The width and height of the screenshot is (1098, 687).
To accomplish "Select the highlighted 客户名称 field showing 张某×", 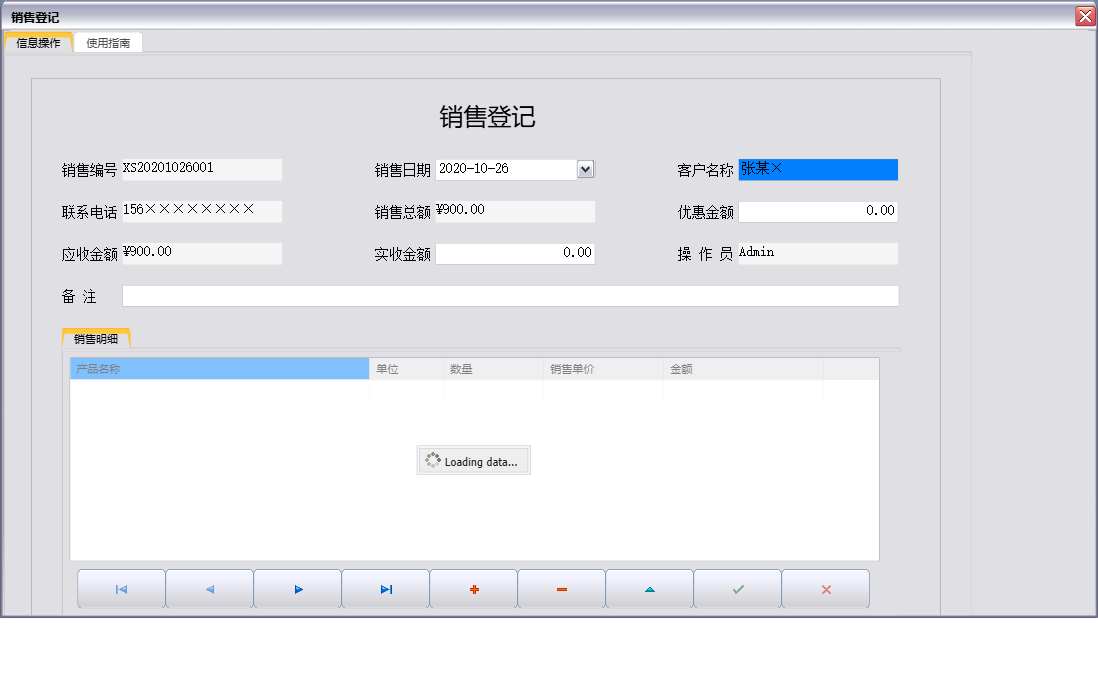I will [818, 168].
